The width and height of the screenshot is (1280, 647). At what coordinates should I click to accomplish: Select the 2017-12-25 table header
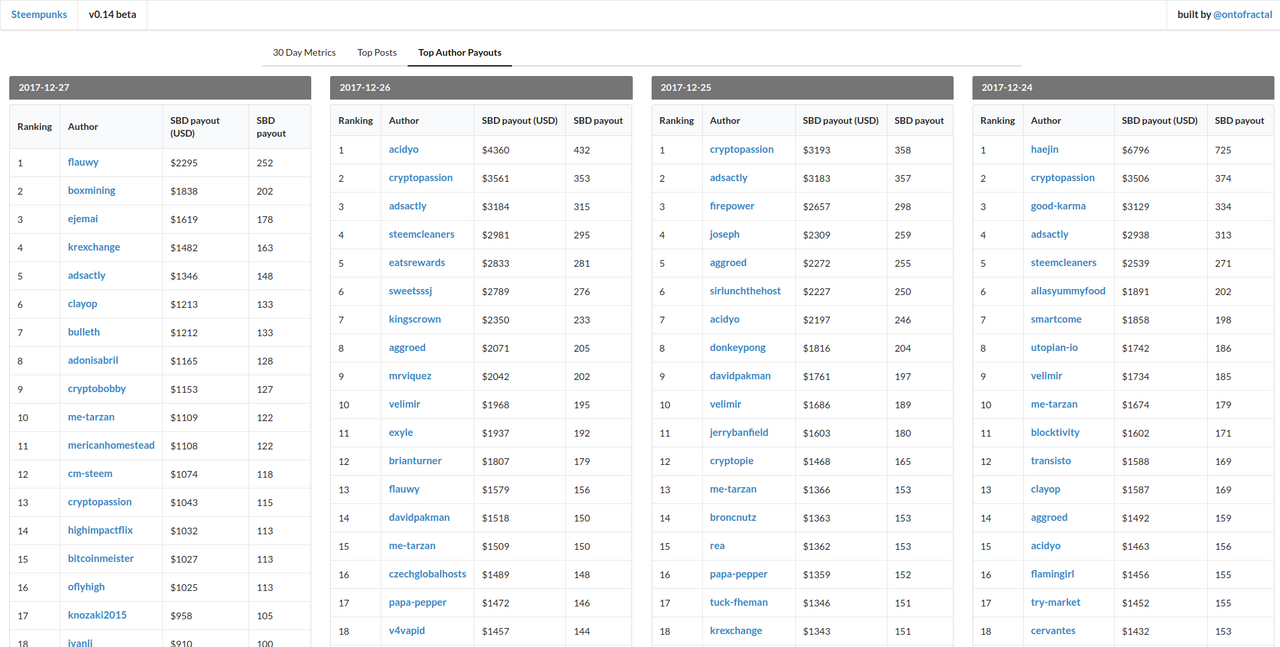(802, 88)
